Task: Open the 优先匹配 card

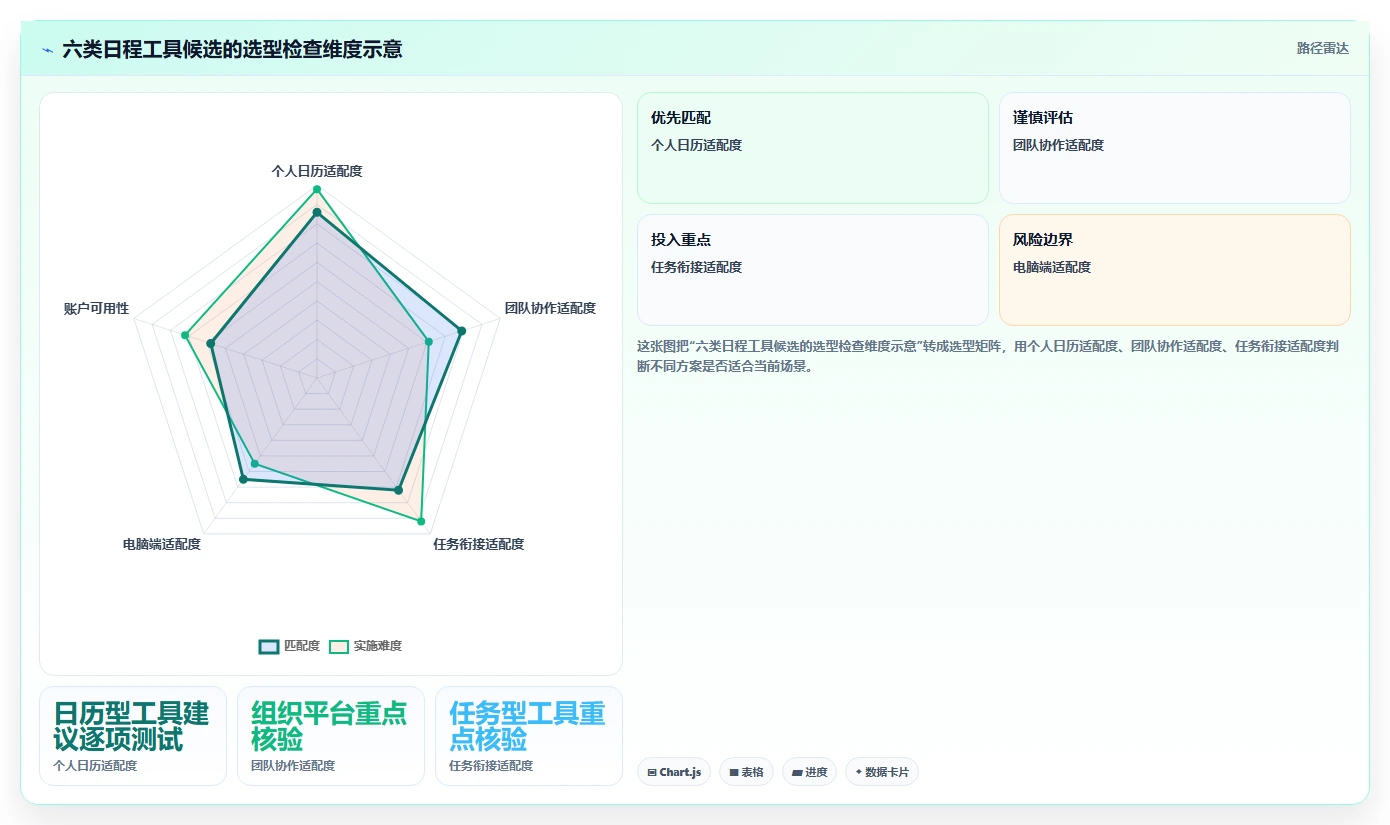Action: click(813, 148)
